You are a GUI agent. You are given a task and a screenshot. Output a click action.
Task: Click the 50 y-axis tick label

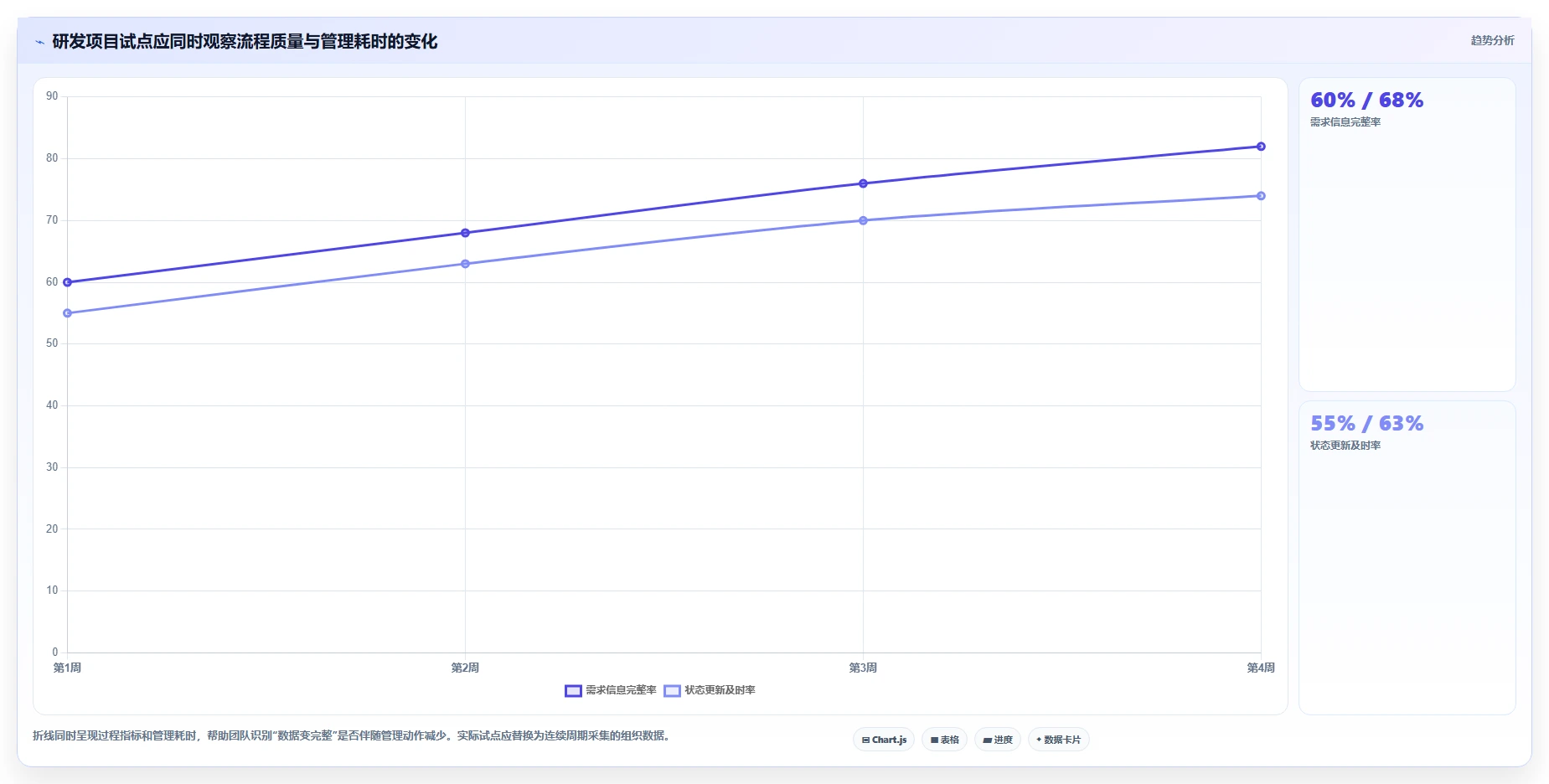coord(52,343)
